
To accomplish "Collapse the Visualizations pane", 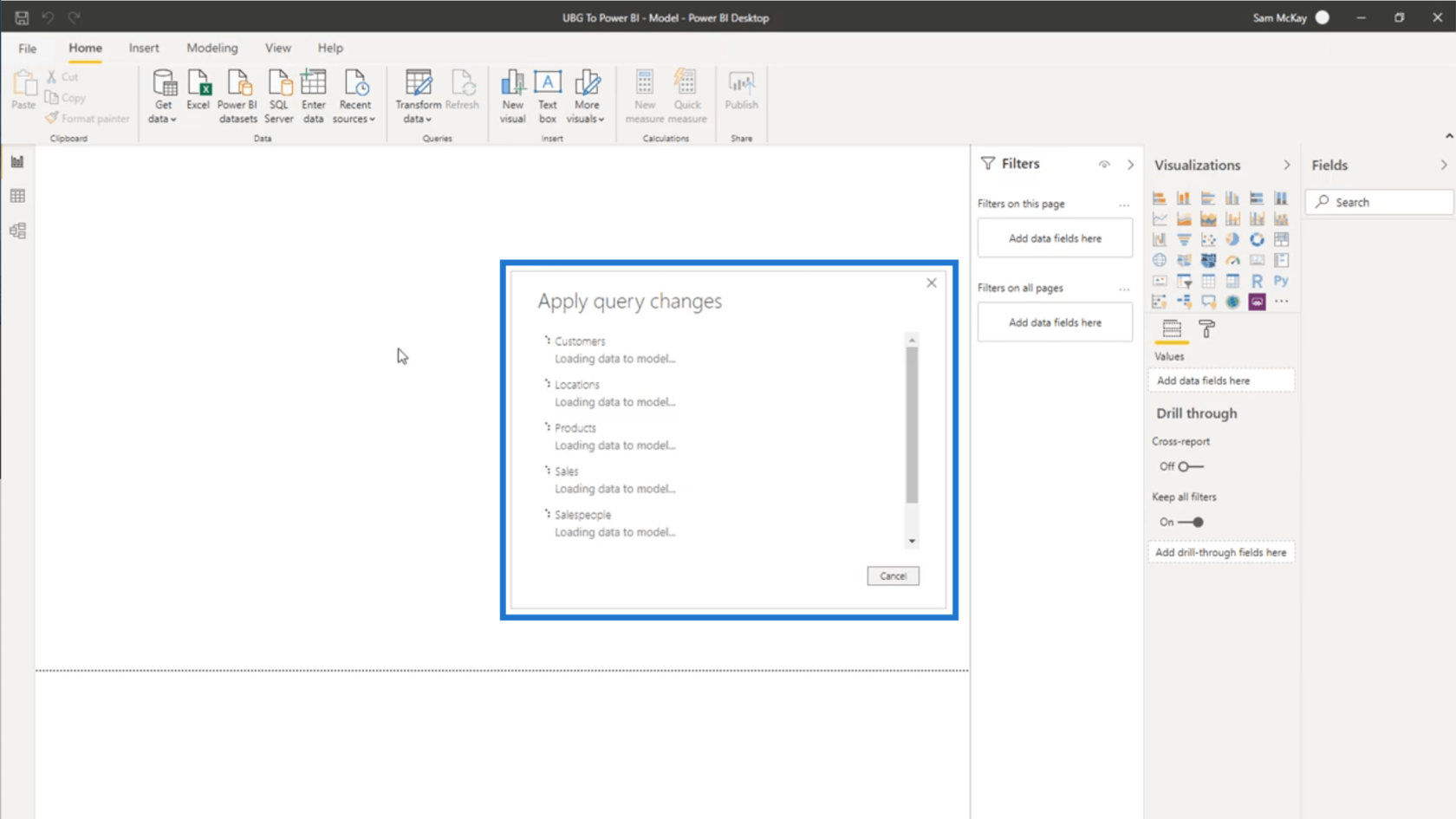I will [x=1286, y=165].
